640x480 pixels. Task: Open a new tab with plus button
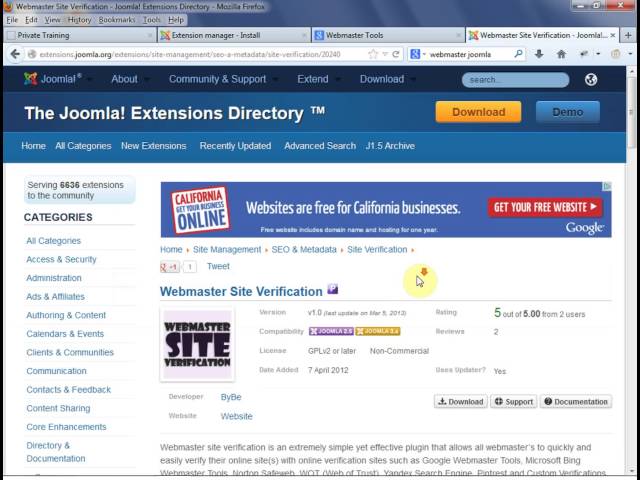pos(628,35)
